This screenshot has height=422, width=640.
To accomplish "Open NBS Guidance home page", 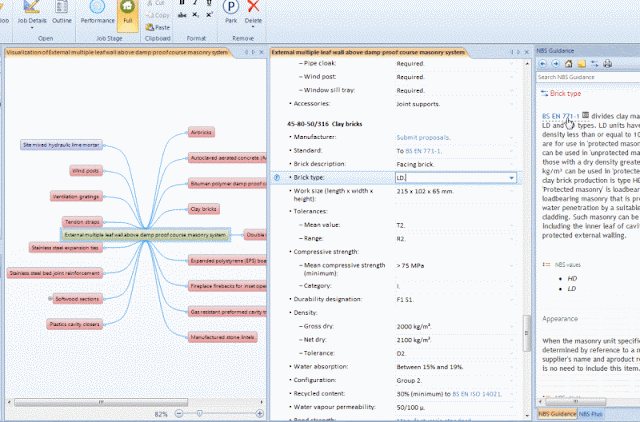I will pos(569,64).
